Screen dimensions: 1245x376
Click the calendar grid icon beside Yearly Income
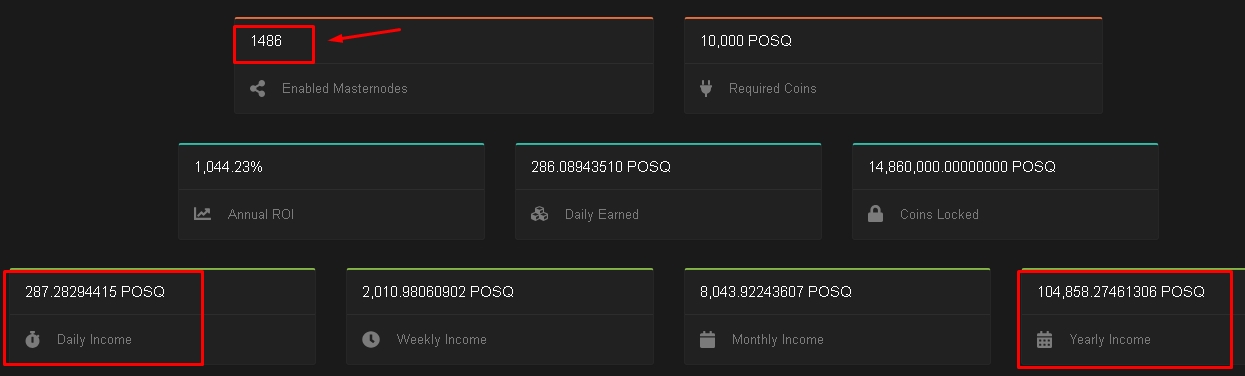tap(1045, 340)
